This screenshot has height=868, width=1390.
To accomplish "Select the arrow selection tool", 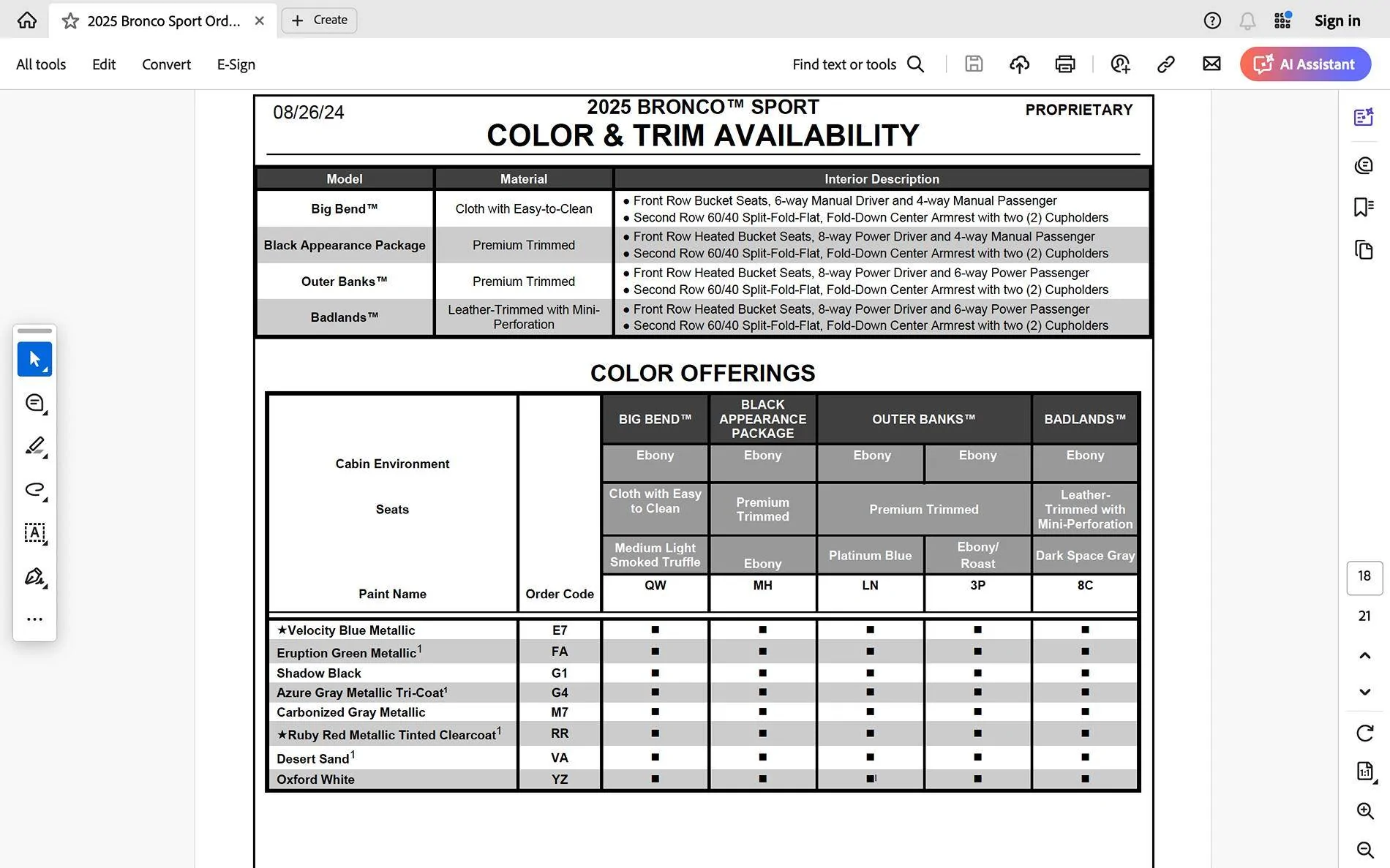I will [x=34, y=359].
